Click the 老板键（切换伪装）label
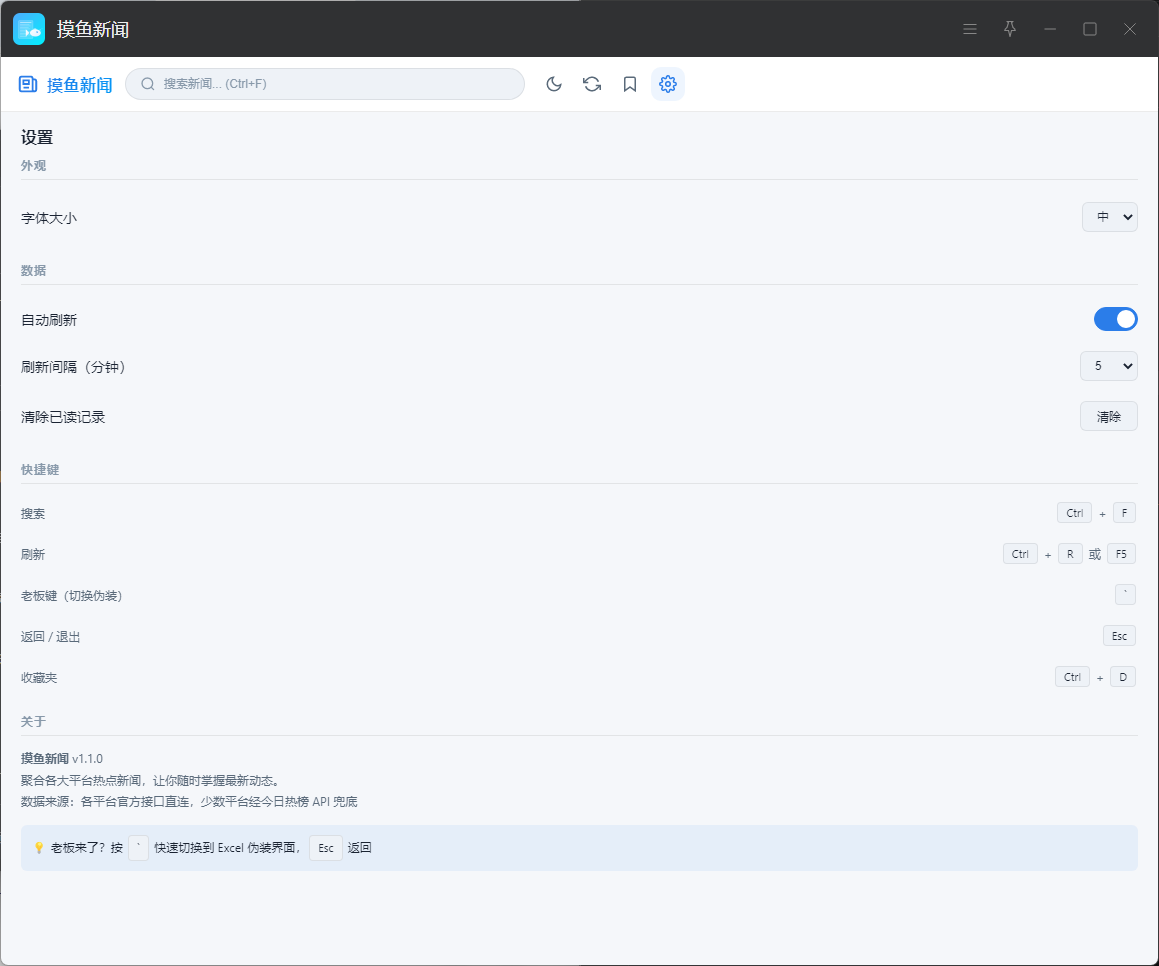1159x966 pixels. 72,596
